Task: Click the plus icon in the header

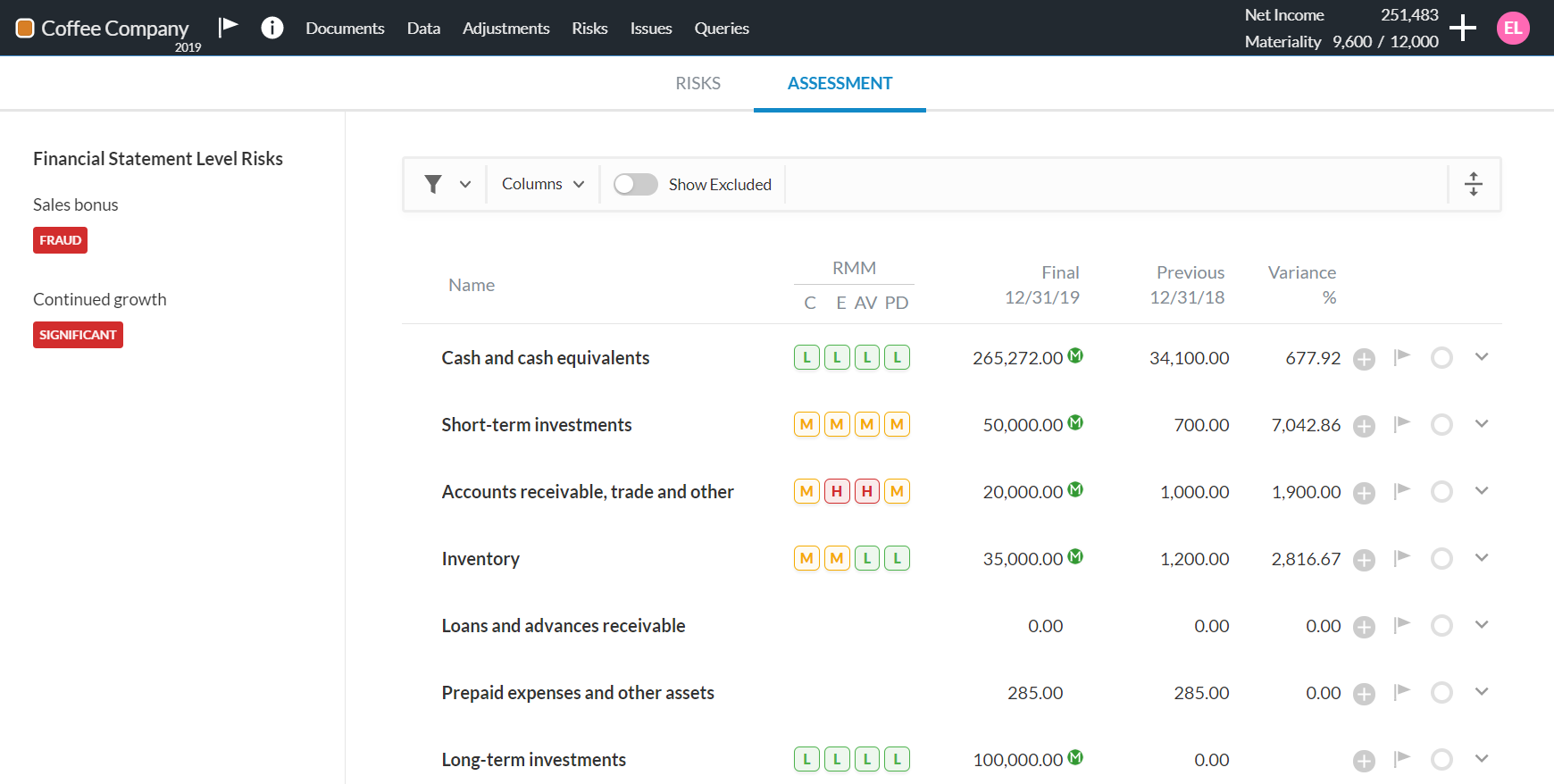Action: pyautogui.click(x=1462, y=28)
